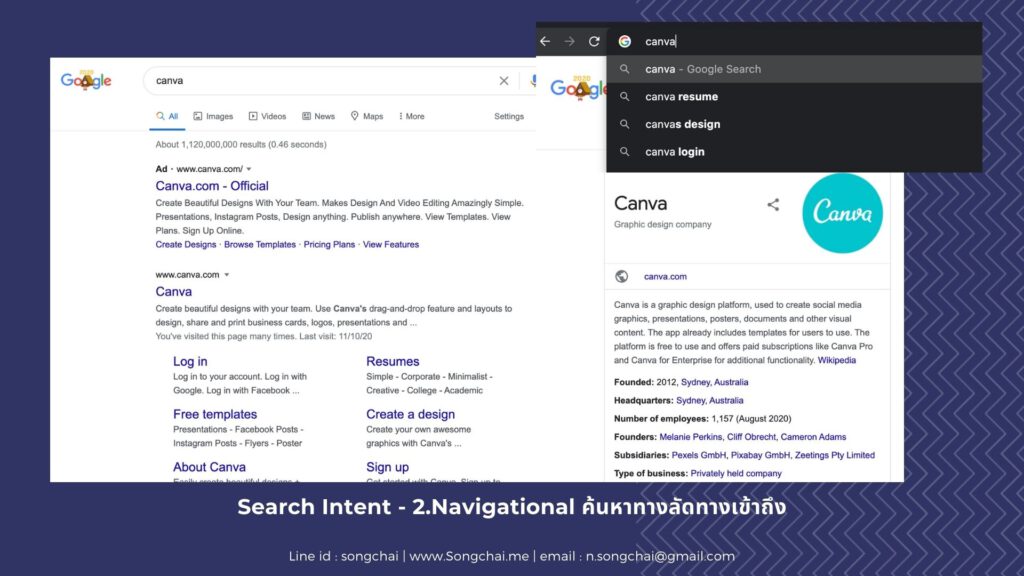The image size is (1024, 576).
Task: Click the teal Canva logo thumbnail
Action: [842, 213]
